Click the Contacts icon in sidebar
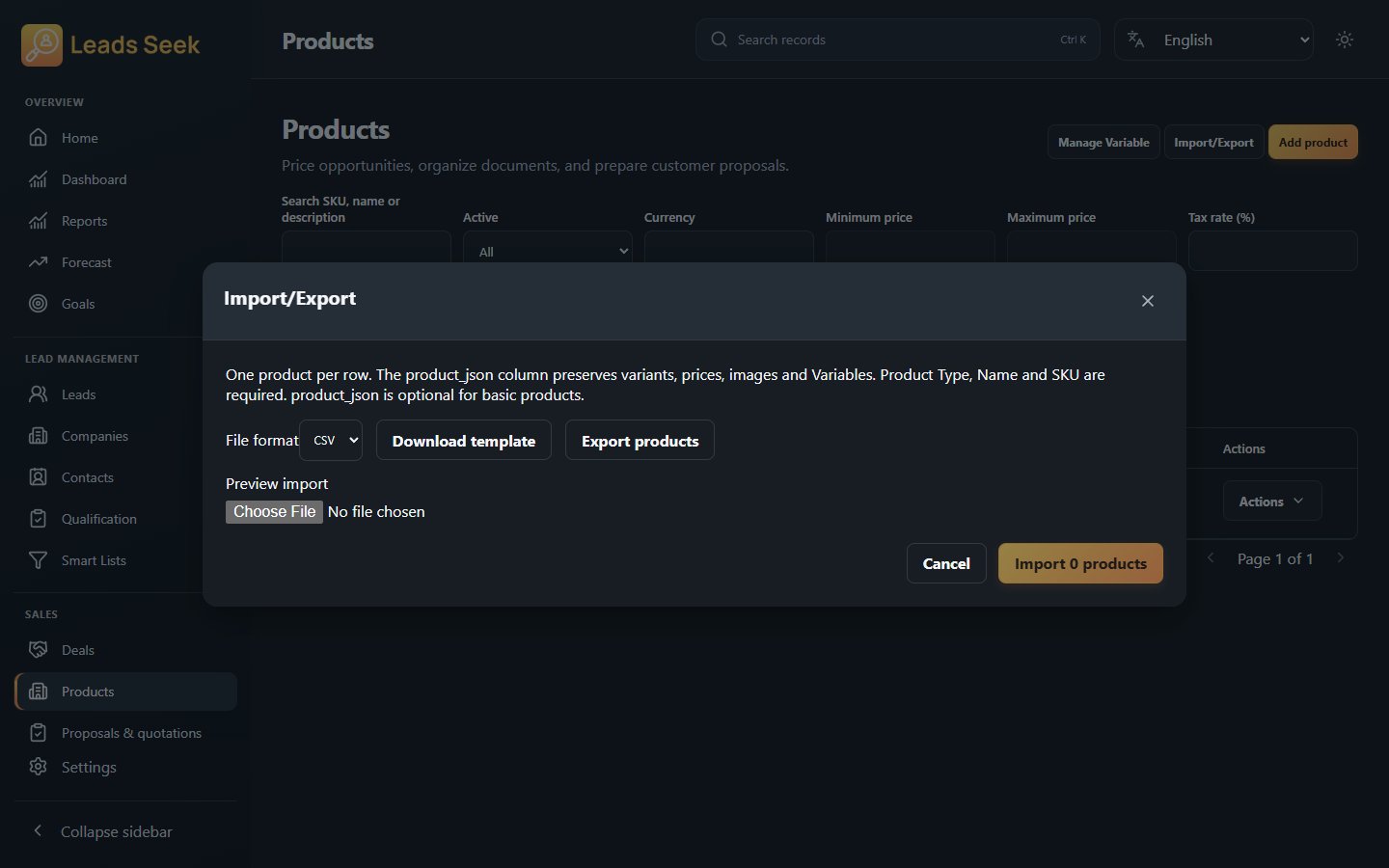The width and height of the screenshot is (1389, 868). click(38, 477)
